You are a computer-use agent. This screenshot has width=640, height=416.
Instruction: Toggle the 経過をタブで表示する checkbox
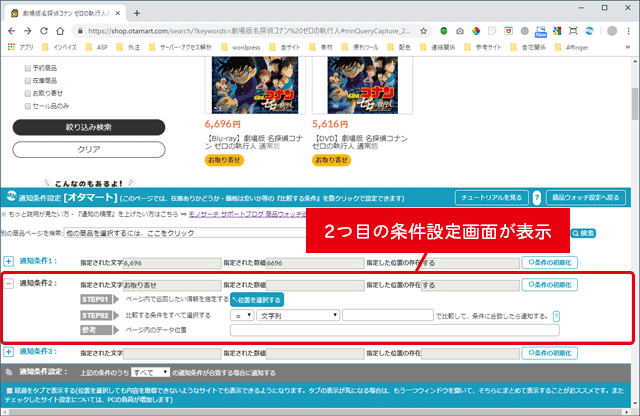9,391
